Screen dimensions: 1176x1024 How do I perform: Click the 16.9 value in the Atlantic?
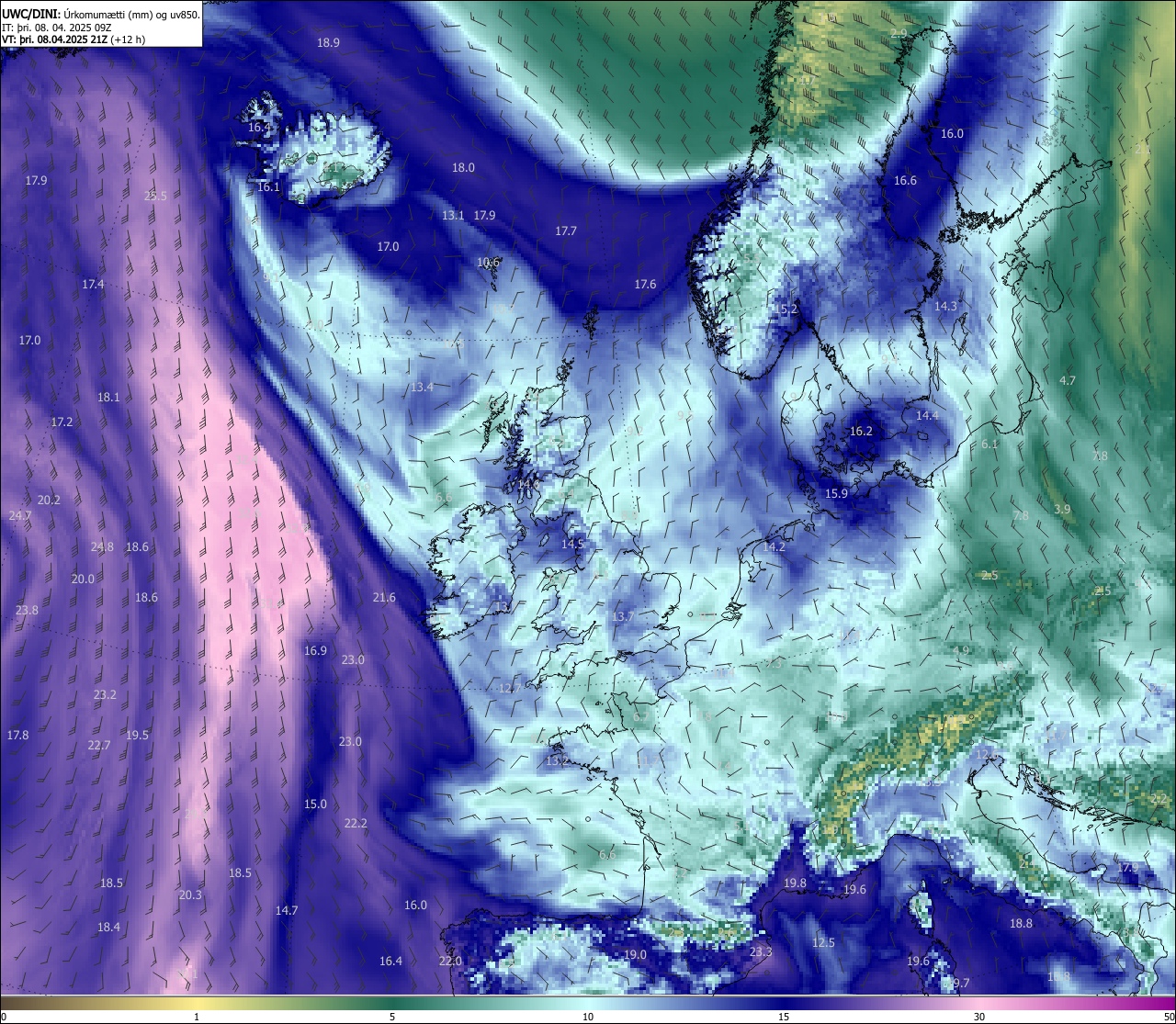click(x=315, y=651)
